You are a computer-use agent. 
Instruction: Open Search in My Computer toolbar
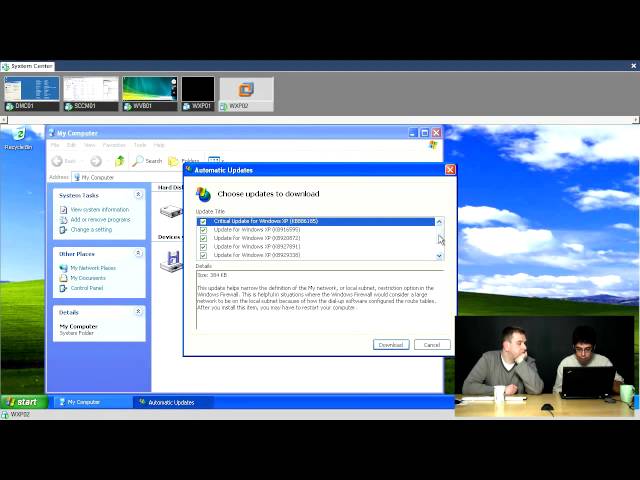147,161
